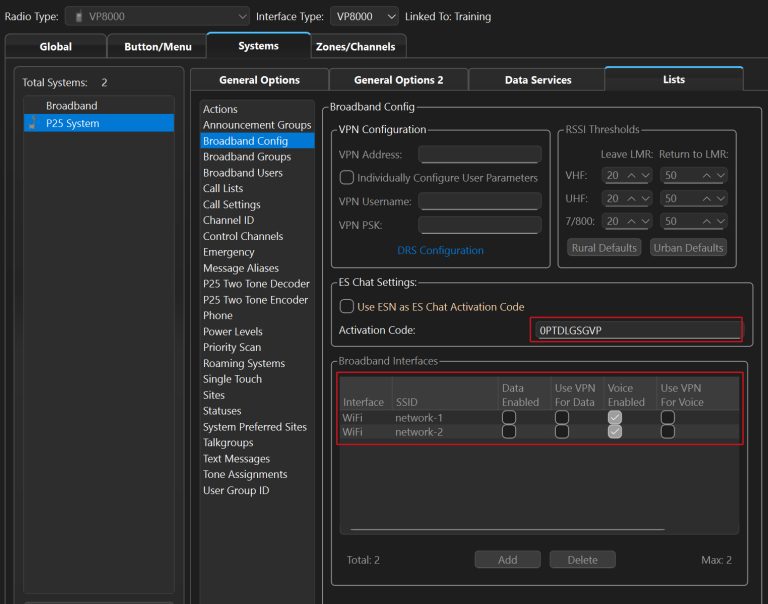Open the DRS Configuration link

pos(440,250)
